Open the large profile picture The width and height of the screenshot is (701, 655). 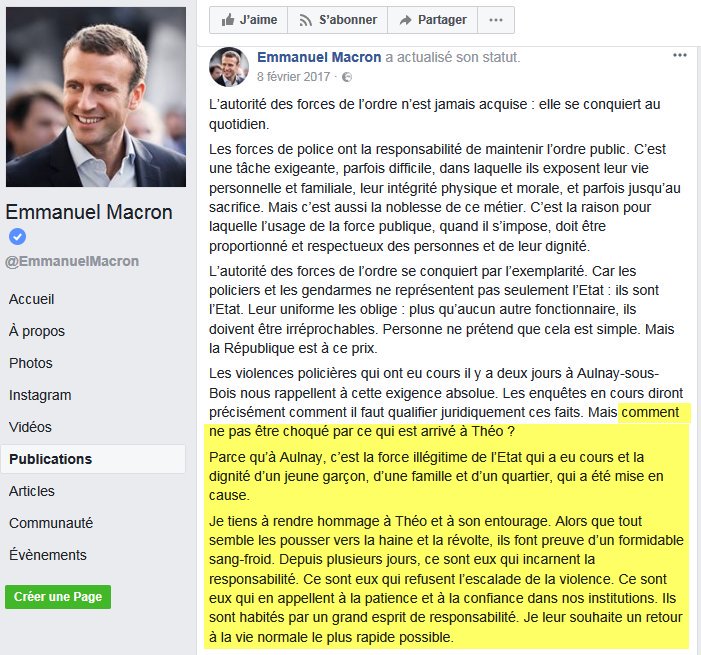click(x=96, y=96)
